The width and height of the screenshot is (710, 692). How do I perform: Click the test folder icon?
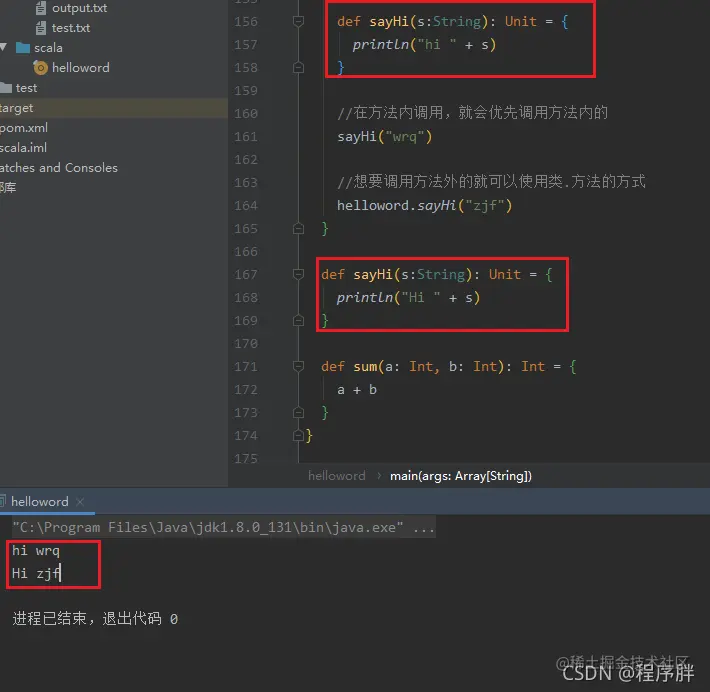point(6,87)
